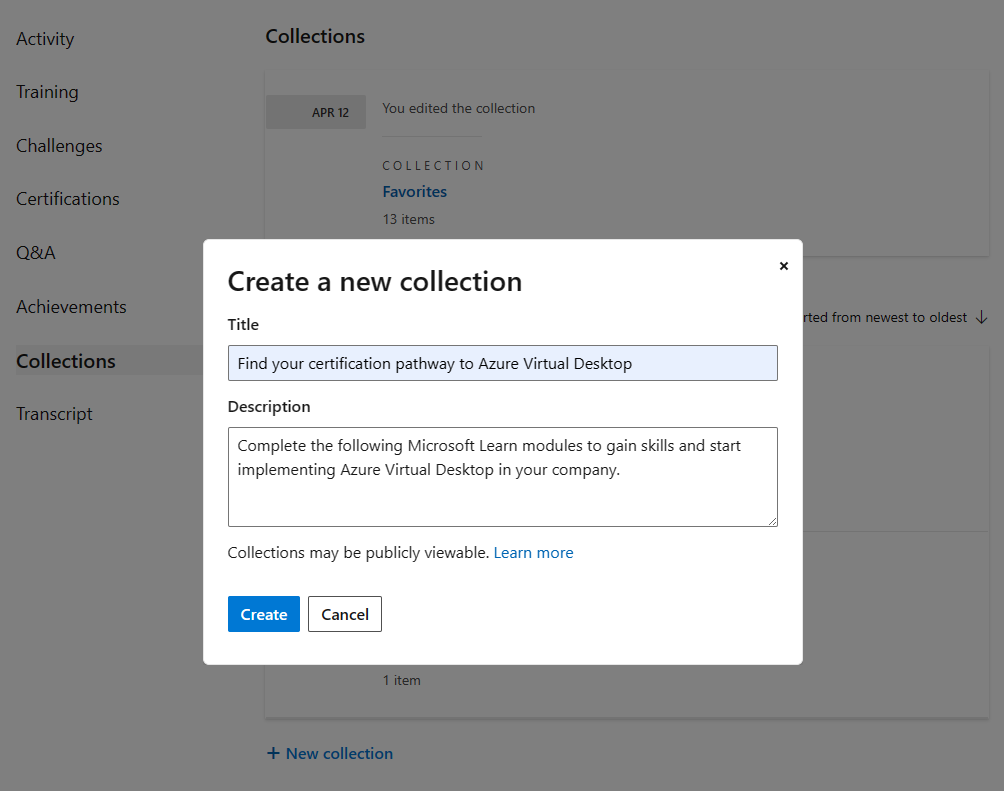
Task: Click the Create button
Action: [263, 614]
